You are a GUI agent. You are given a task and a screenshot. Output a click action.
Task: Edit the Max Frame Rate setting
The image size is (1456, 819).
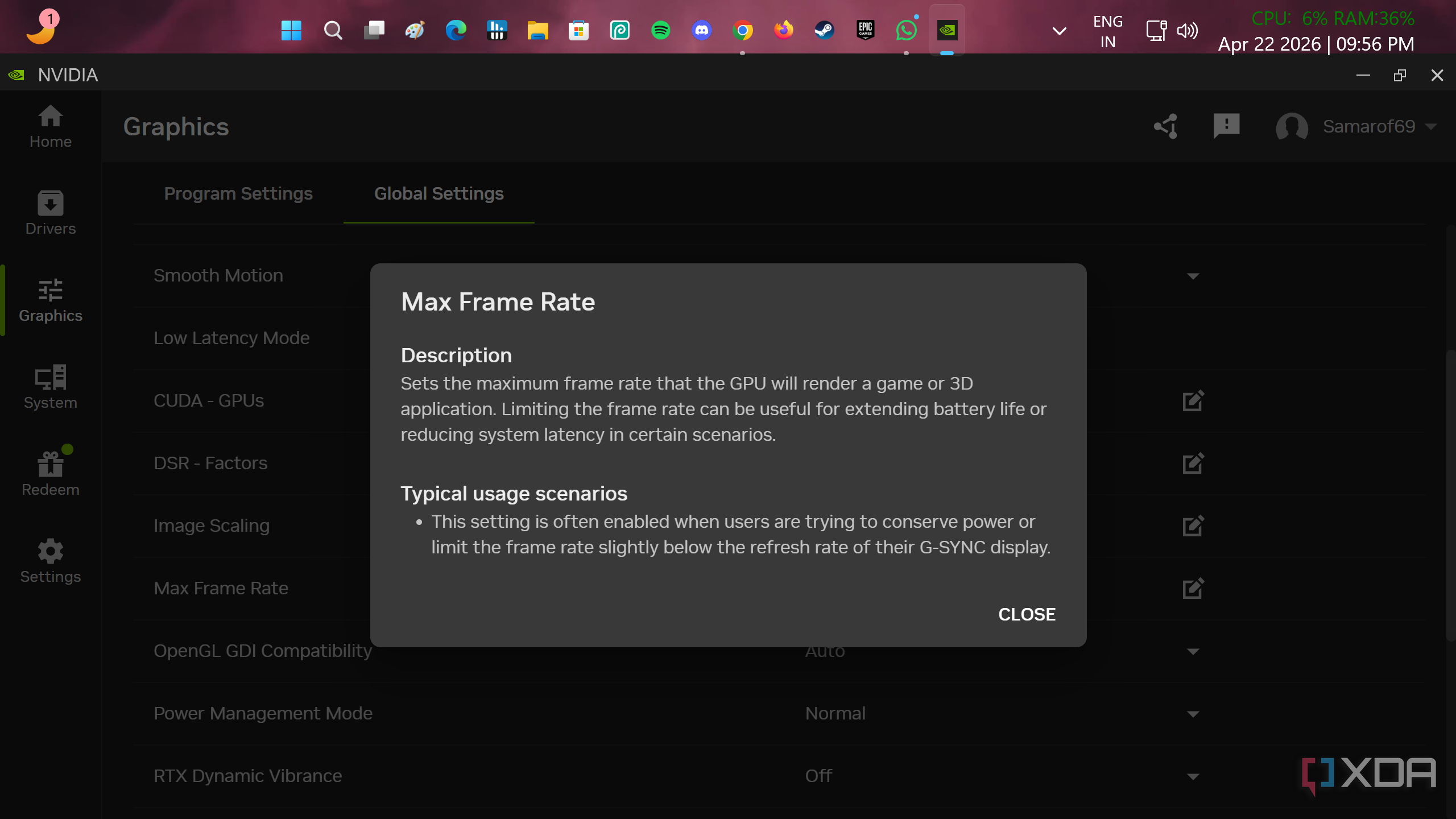[1193, 589]
